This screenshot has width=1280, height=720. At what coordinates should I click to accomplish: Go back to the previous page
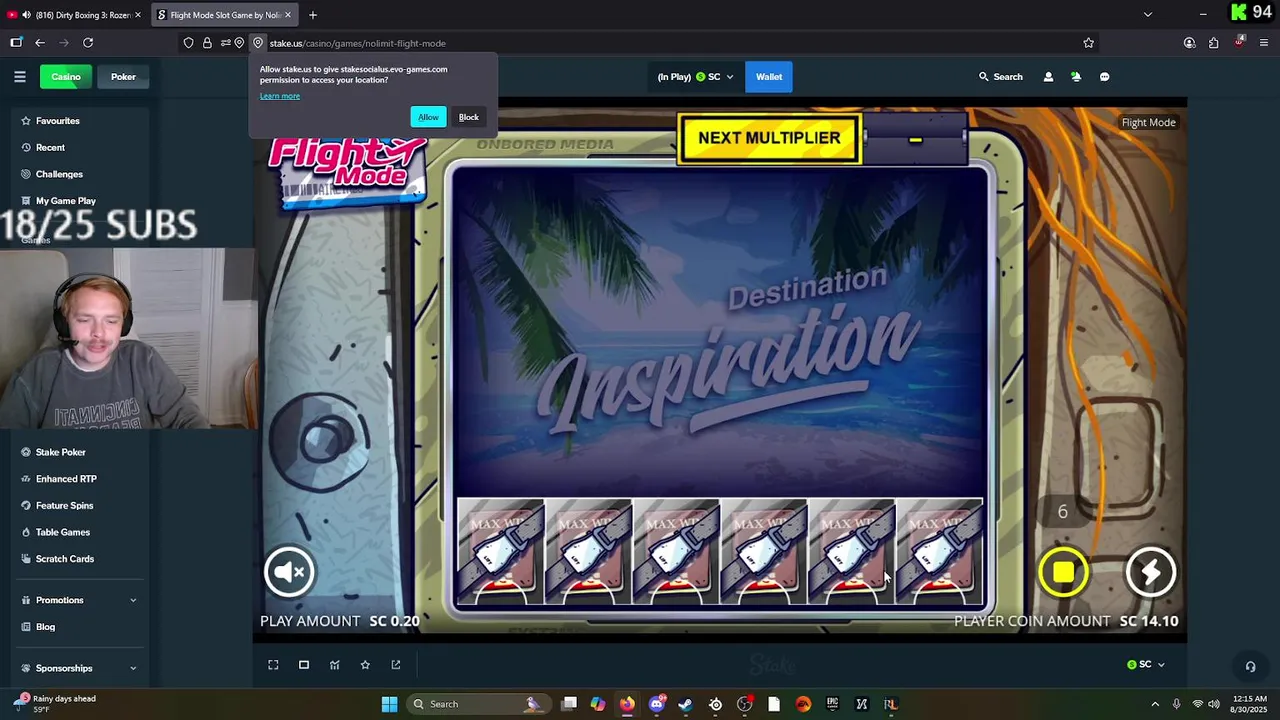pyautogui.click(x=40, y=43)
